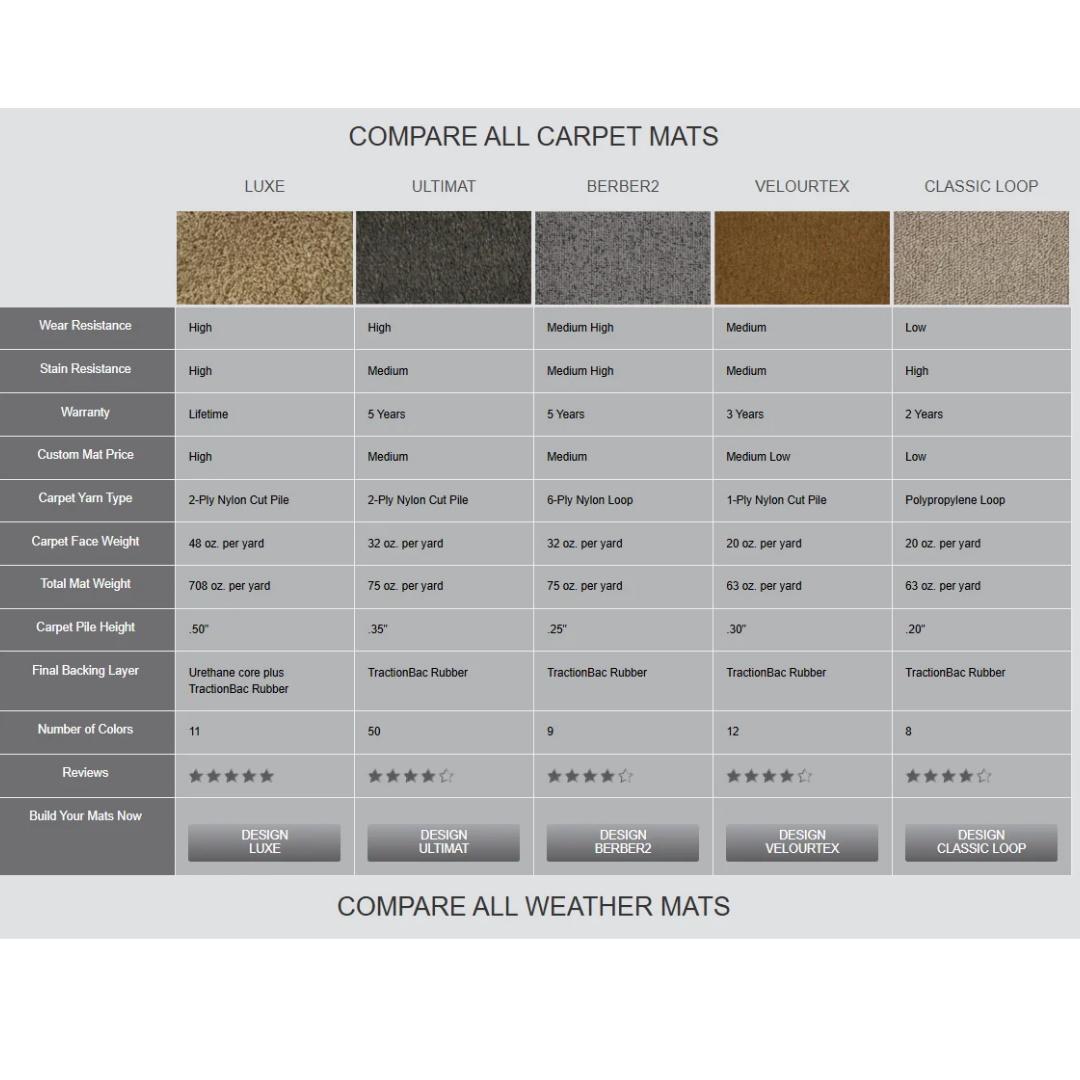This screenshot has height=1080, width=1080.
Task: Open the Luxe carpet sample image
Action: coord(264,258)
